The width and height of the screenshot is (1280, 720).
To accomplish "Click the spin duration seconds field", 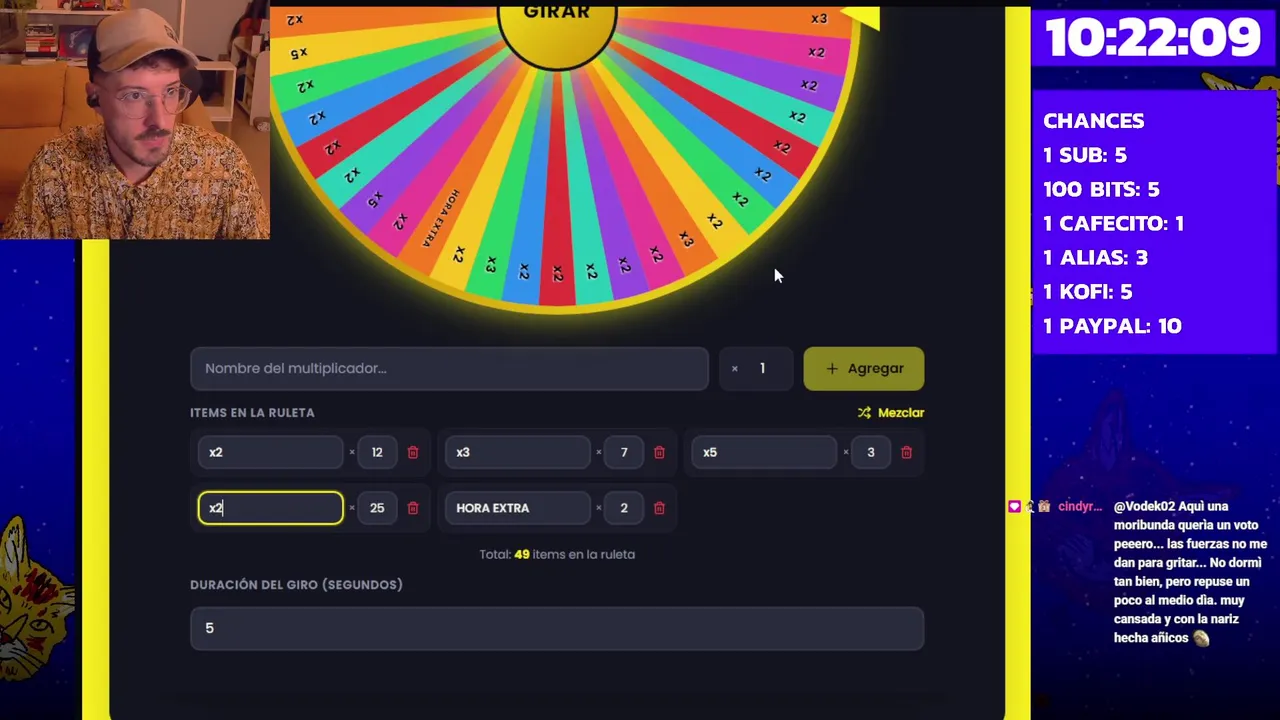I will point(557,628).
